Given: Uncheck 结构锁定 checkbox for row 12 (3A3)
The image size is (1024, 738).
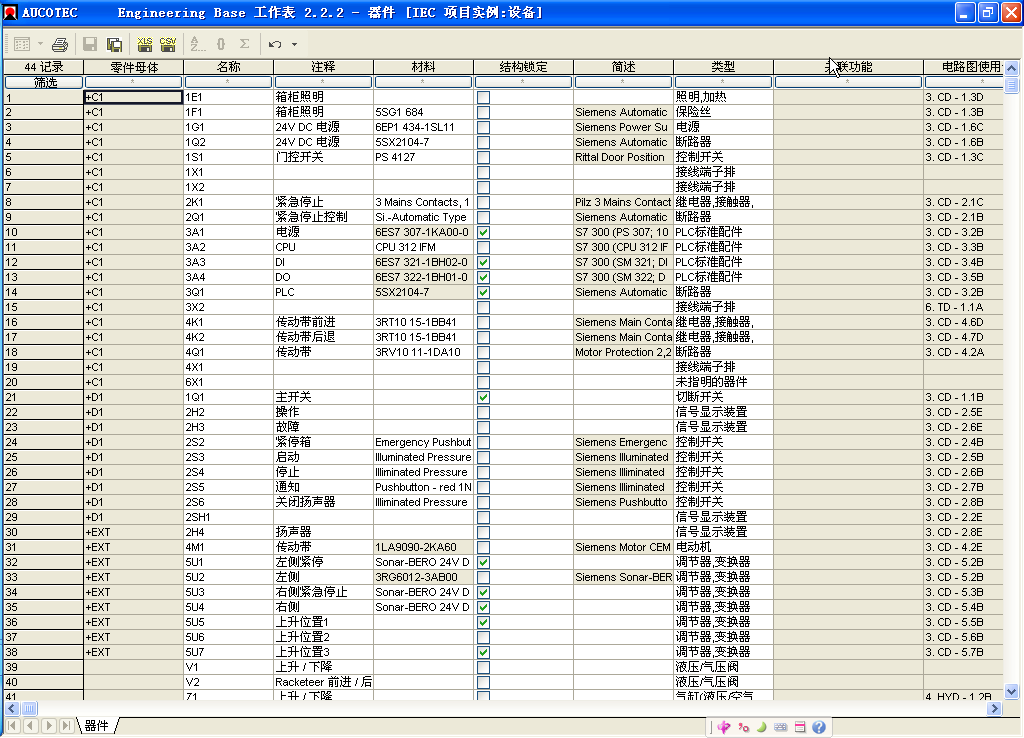Looking at the screenshot, I should click(483, 263).
